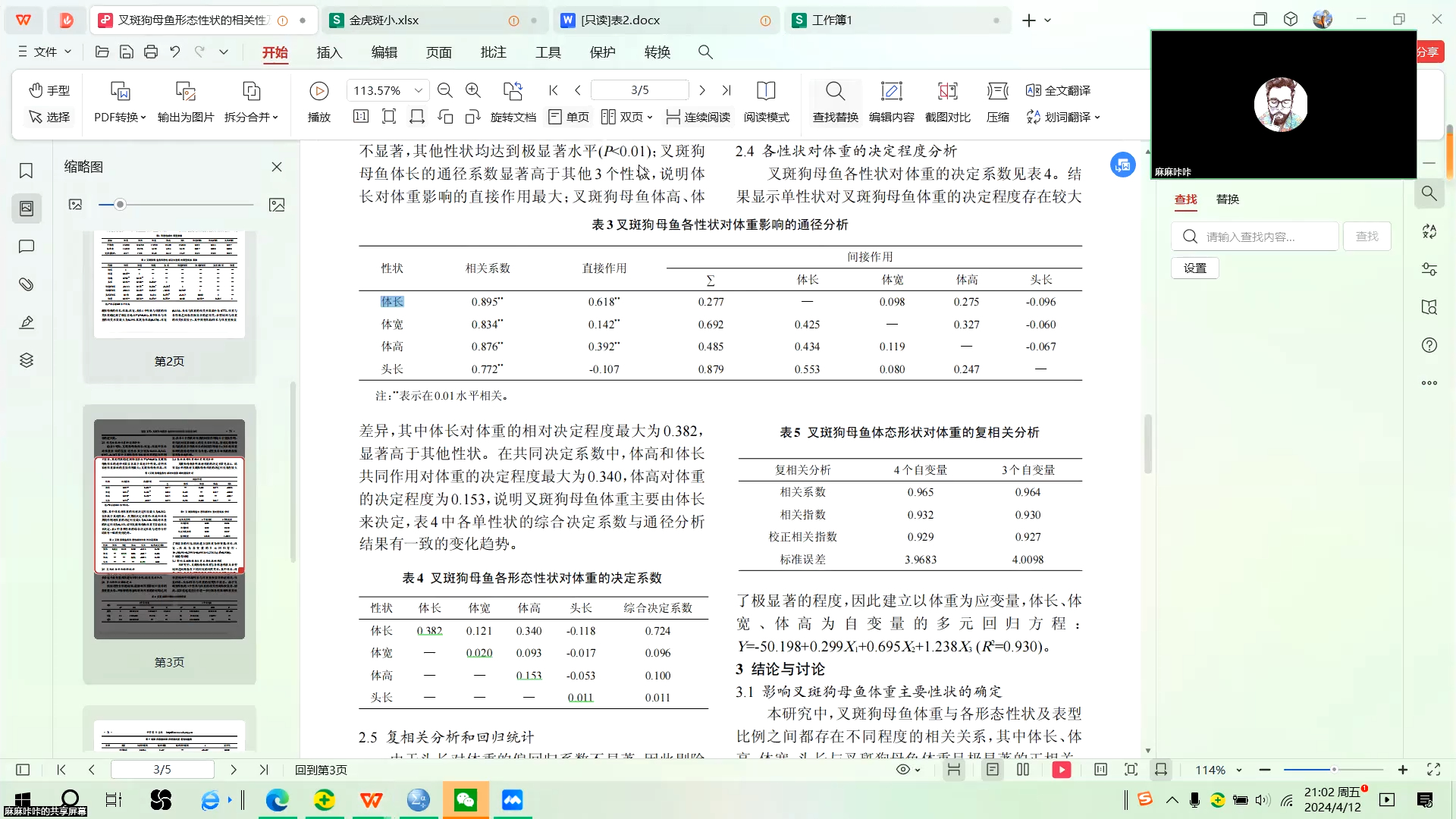Click 全文翻译 button
Image resolution: width=1456 pixels, height=819 pixels.
[1062, 90]
